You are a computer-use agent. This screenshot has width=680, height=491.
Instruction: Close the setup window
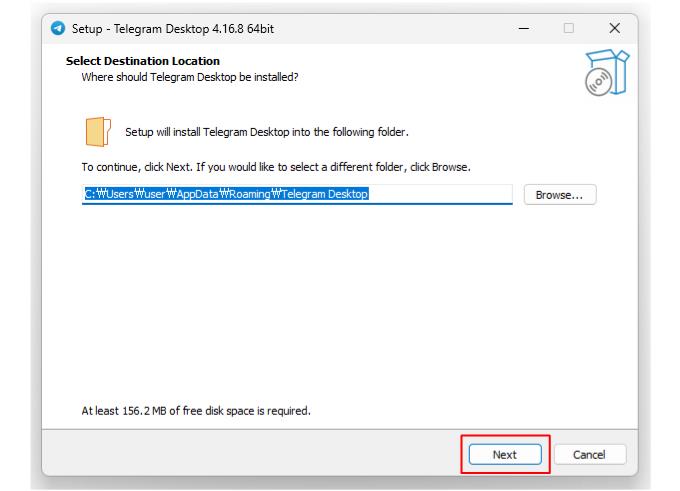[x=615, y=28]
